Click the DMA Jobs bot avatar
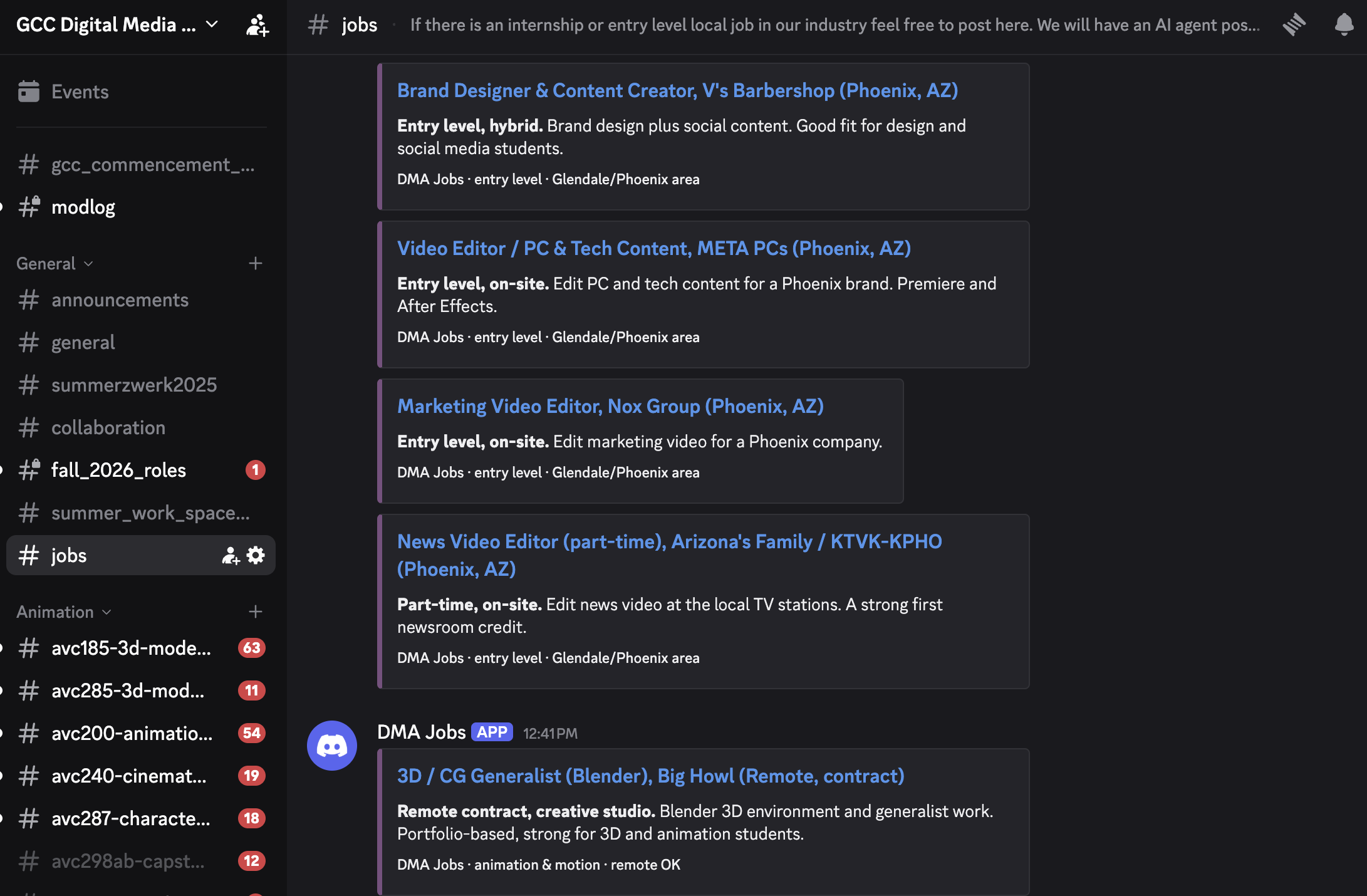1367x896 pixels. pos(332,746)
